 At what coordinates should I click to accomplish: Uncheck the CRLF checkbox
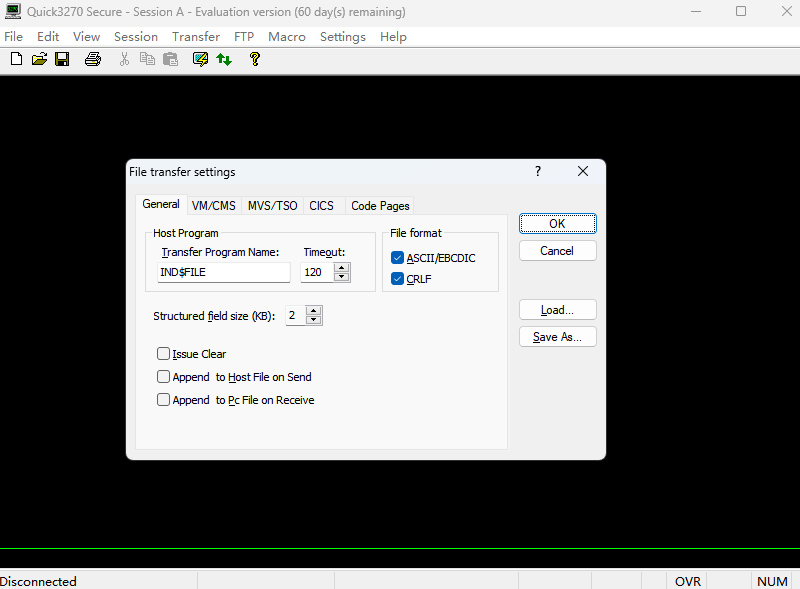[397, 279]
